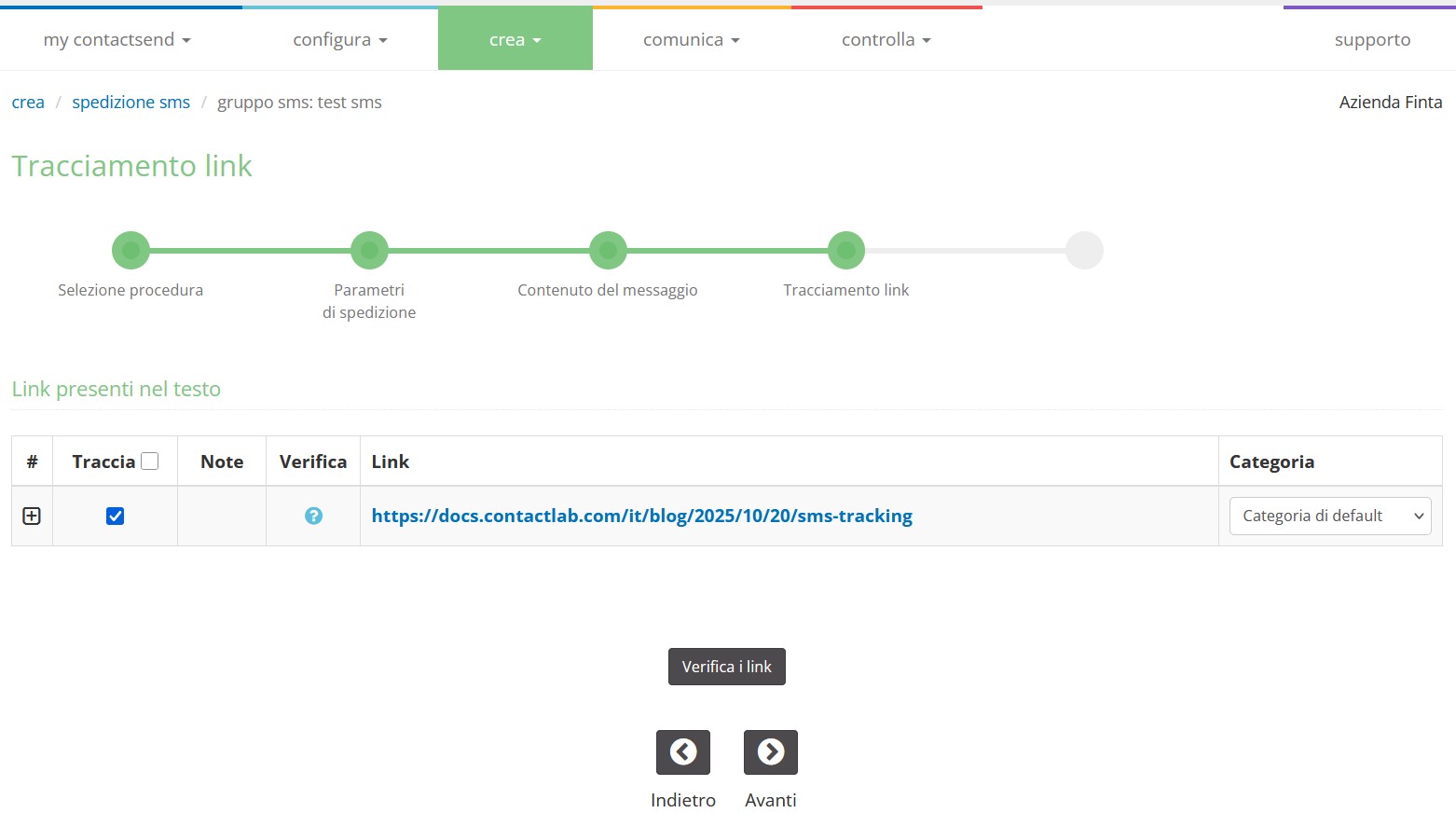Click the Selezione procedura step circle
The width and height of the screenshot is (1456, 813).
tap(130, 250)
